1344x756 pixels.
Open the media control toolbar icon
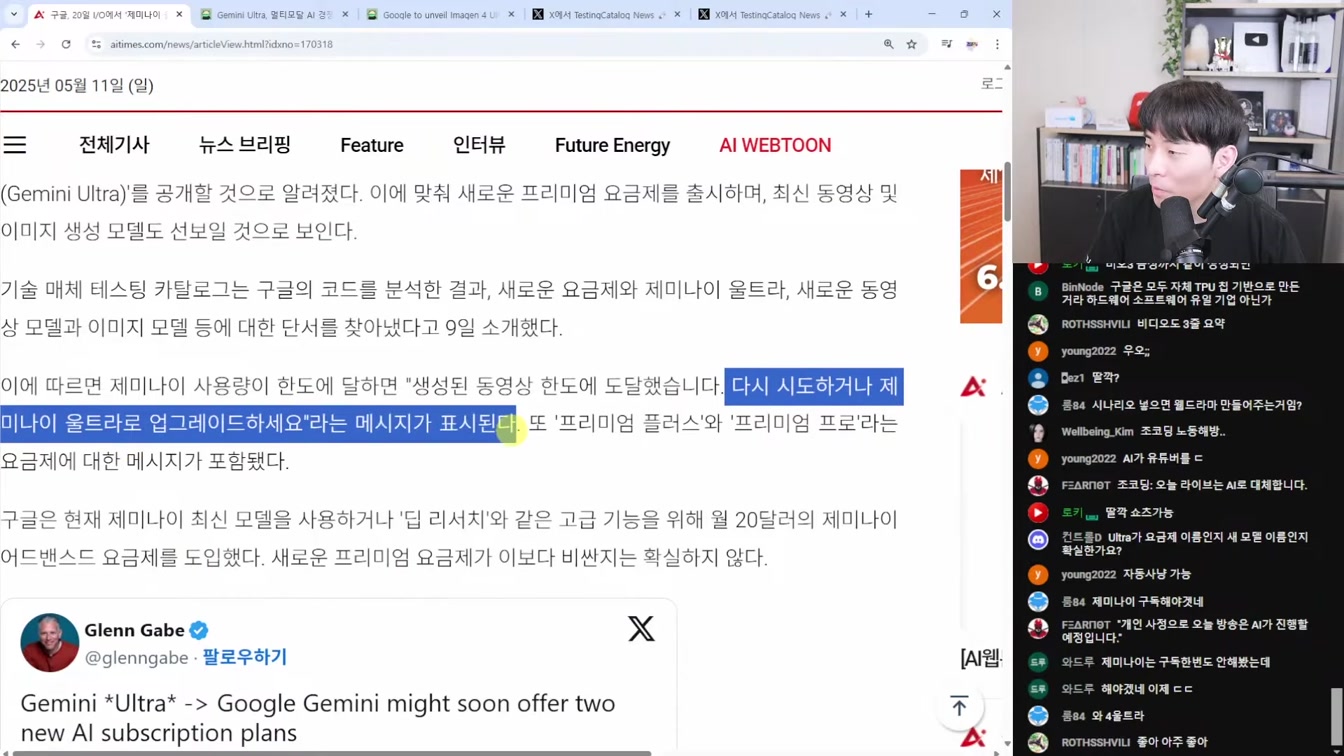point(946,44)
